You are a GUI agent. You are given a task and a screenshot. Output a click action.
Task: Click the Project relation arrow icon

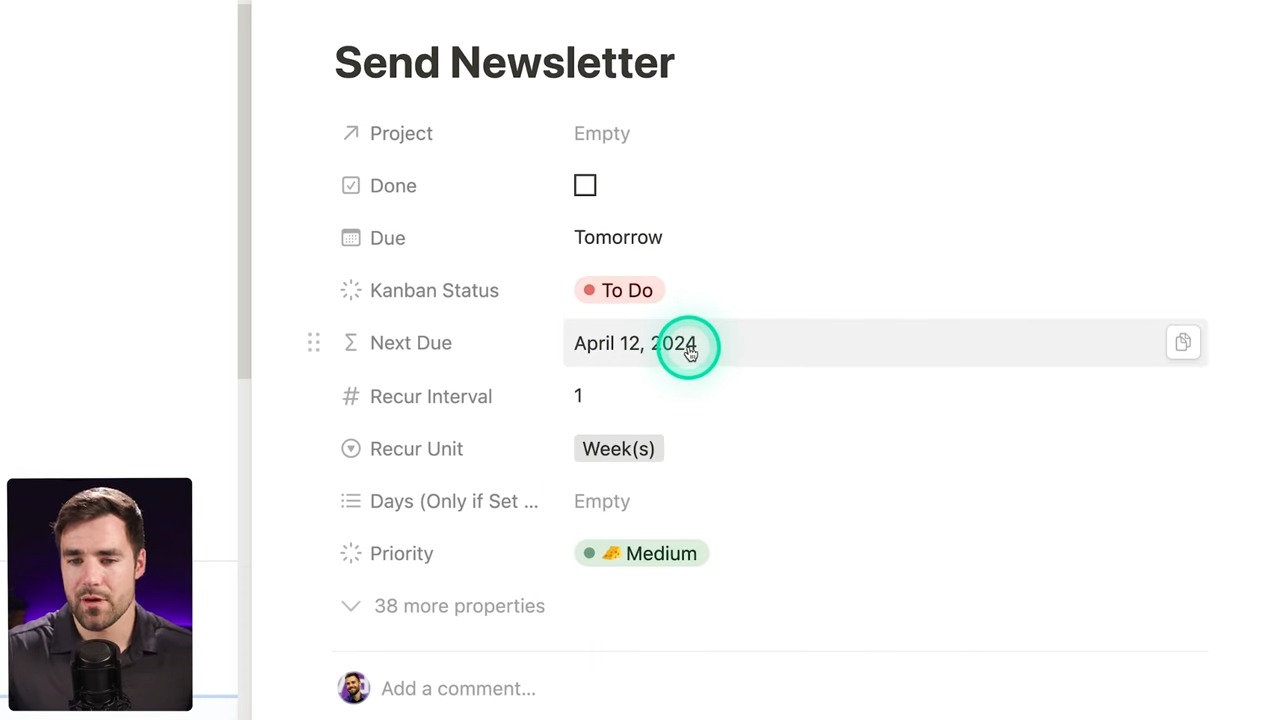(x=350, y=133)
